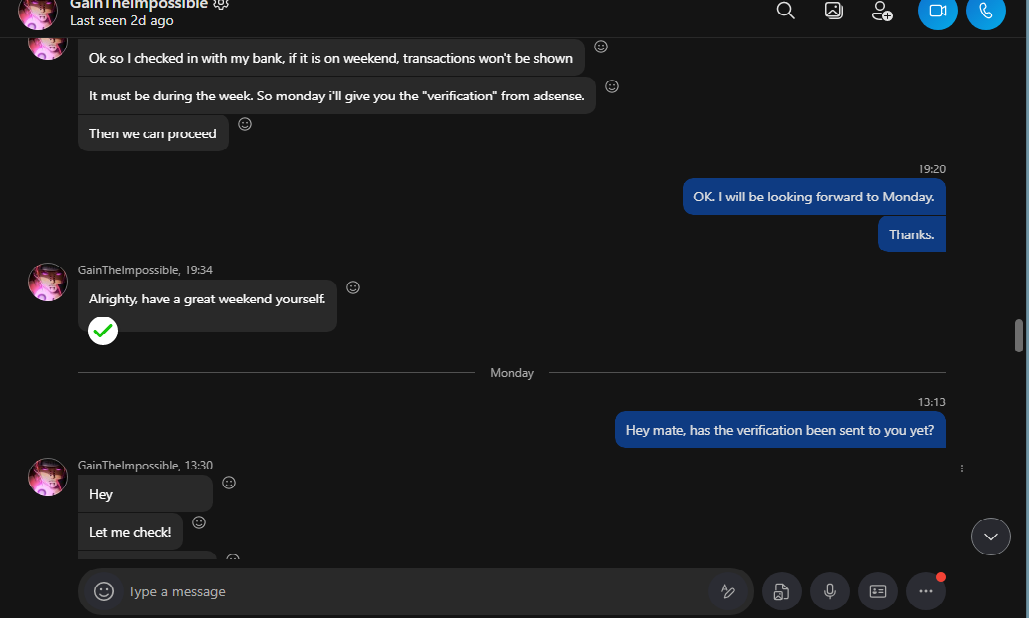Viewport: 1029px width, 618px height.
Task: React to "Let me check!" message
Action: (x=199, y=522)
